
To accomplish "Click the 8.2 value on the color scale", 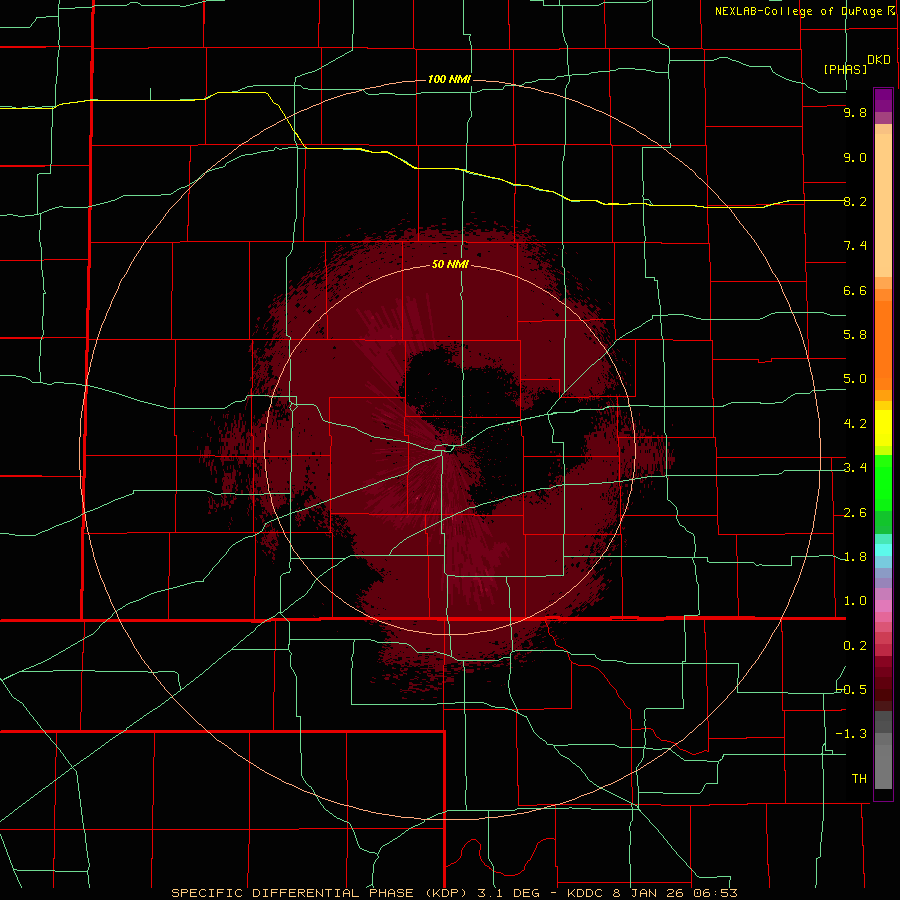I will point(855,201).
